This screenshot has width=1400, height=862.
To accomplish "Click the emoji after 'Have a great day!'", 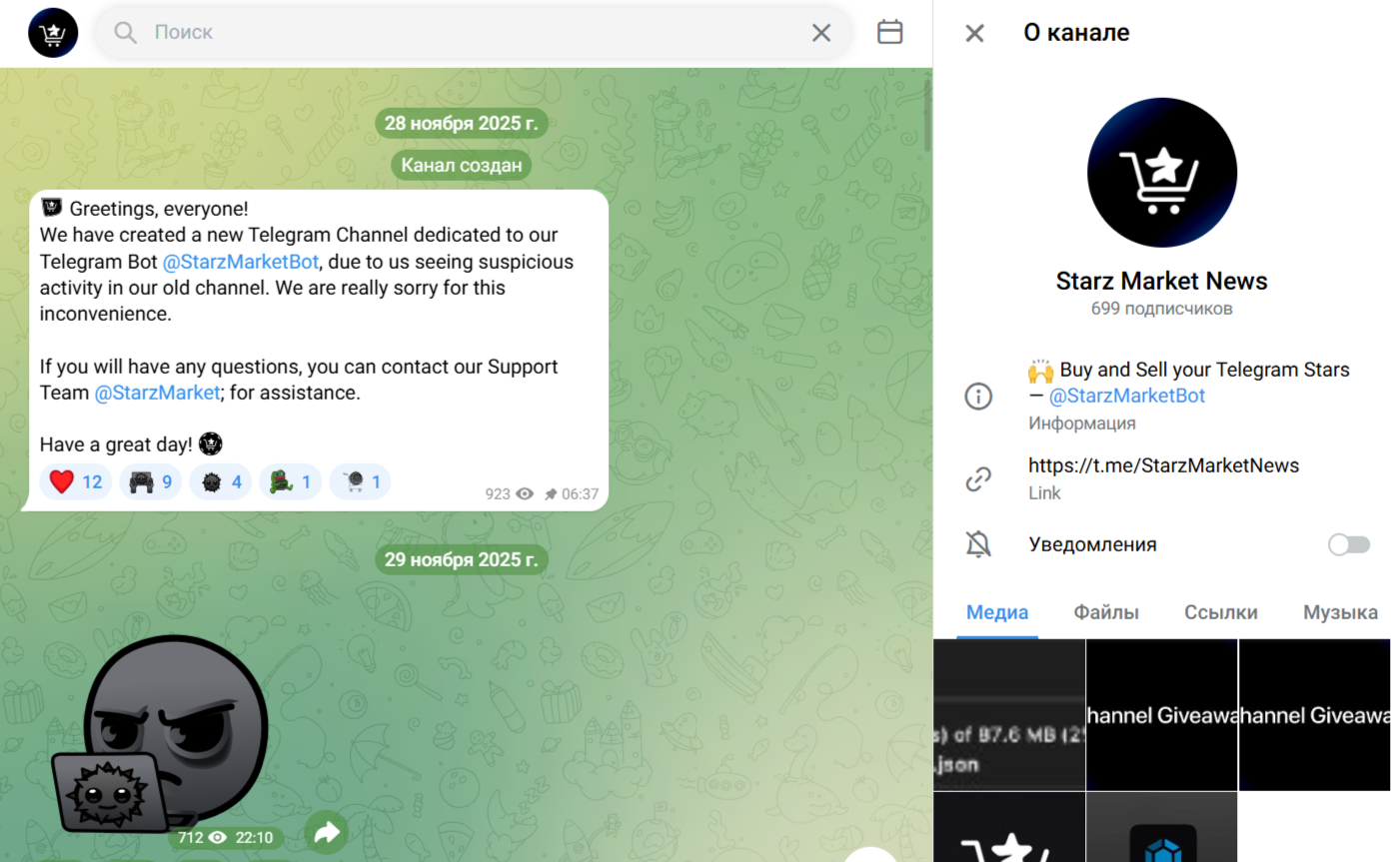I will [210, 443].
